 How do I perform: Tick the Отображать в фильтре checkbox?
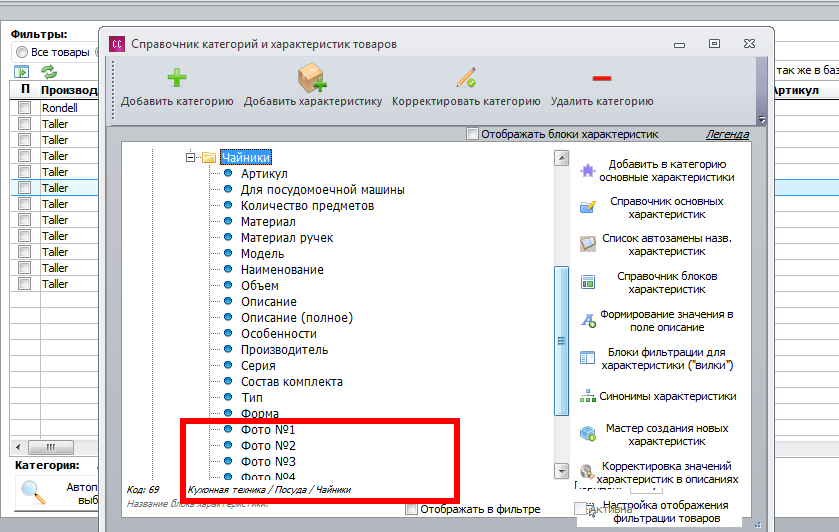411,509
